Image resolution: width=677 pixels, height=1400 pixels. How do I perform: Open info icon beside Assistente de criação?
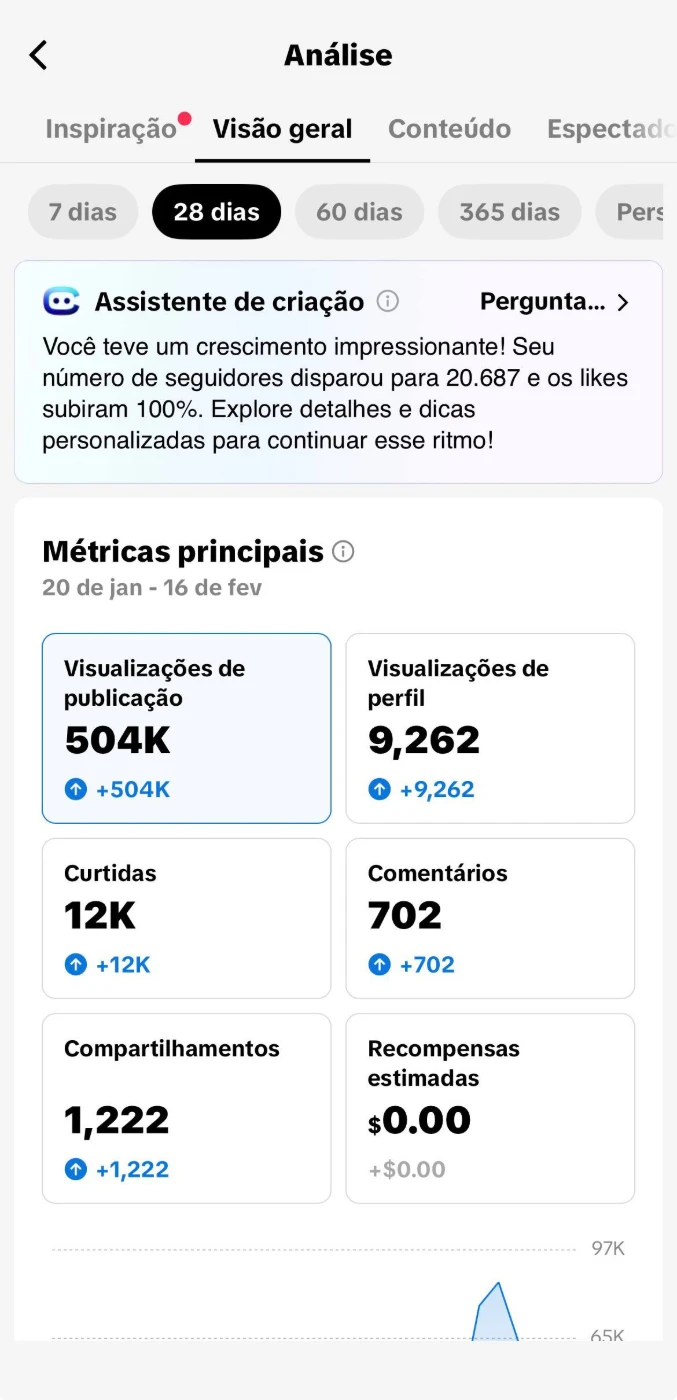[388, 301]
